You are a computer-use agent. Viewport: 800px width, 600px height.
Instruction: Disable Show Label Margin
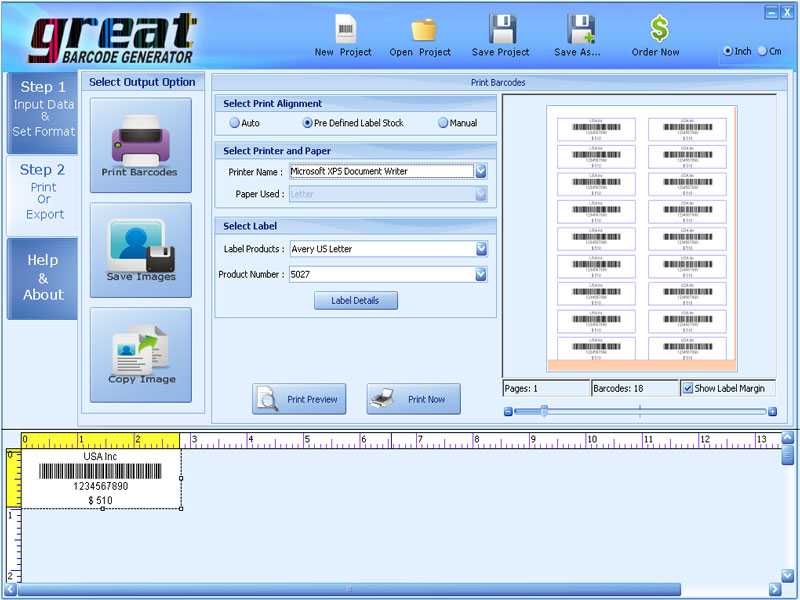click(686, 388)
